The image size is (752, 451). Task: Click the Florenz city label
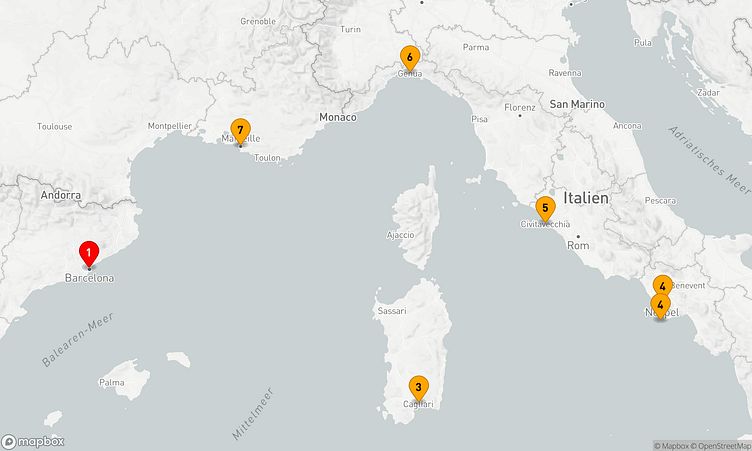pyautogui.click(x=520, y=107)
